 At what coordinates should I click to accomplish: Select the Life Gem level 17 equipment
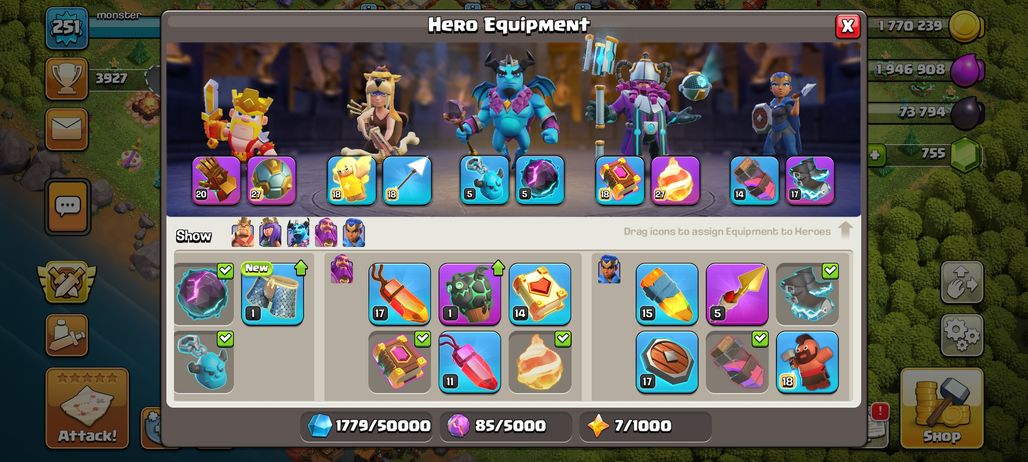(399, 294)
